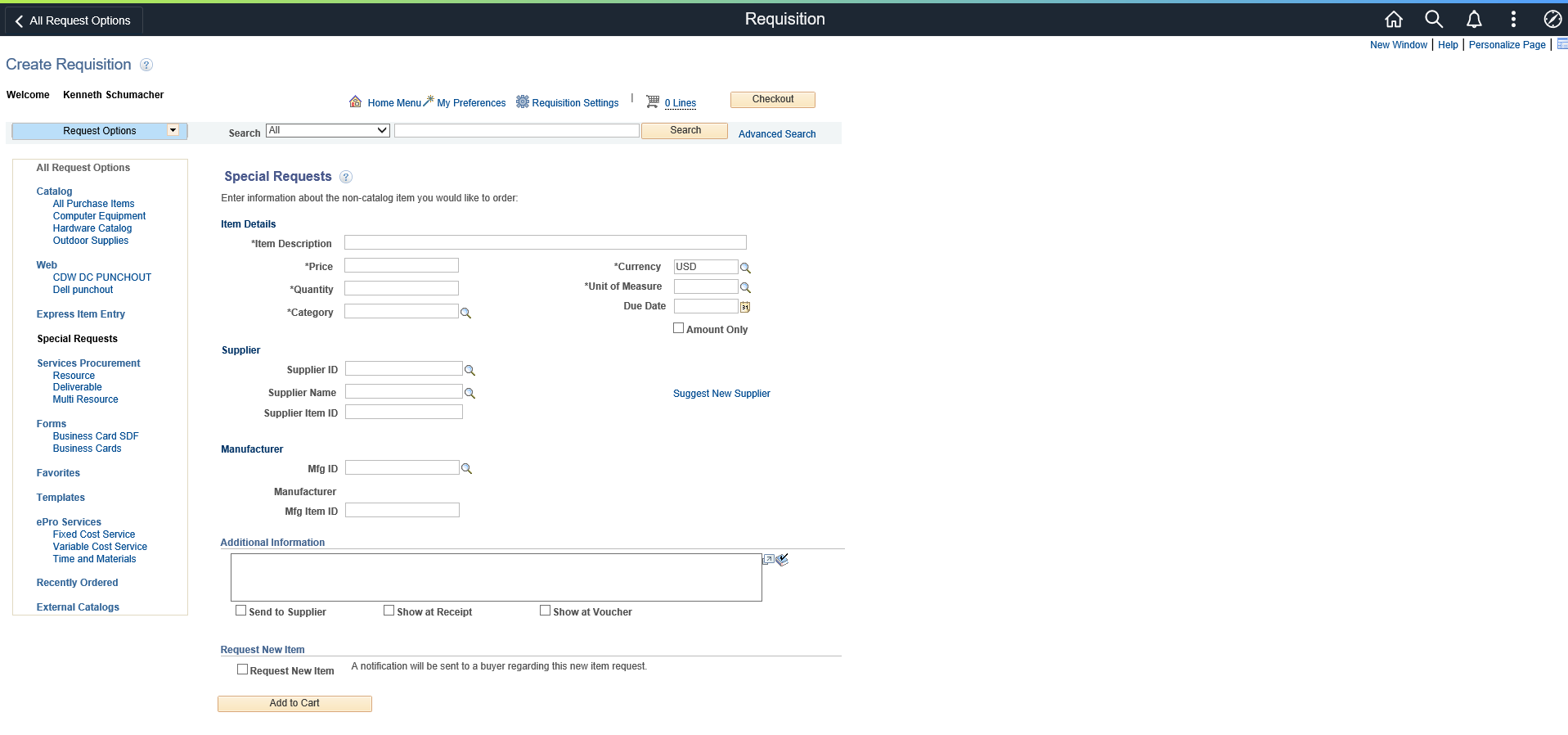
Task: Open the Search category All dropdown
Action: [x=327, y=130]
